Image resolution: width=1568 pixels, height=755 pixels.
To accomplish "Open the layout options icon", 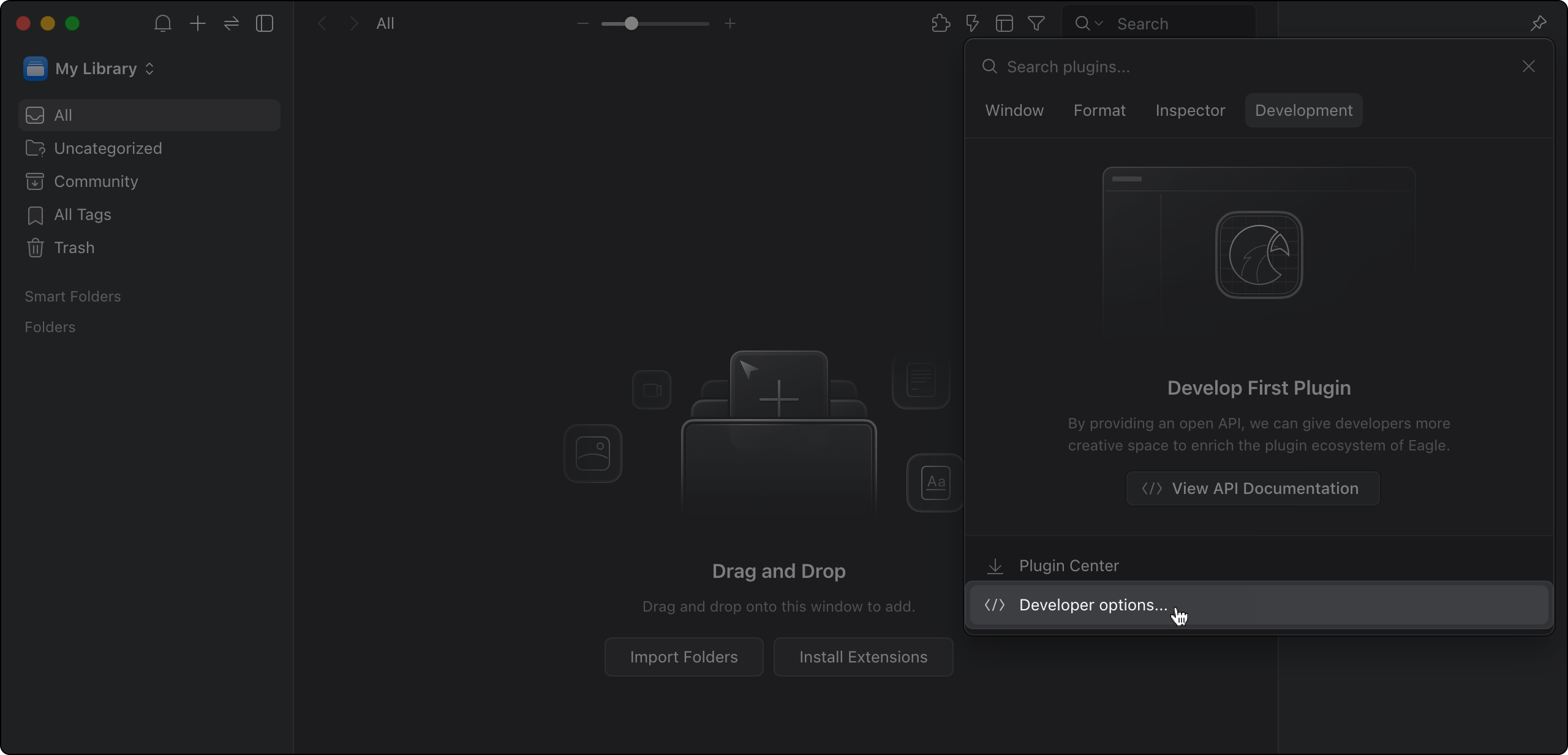I will tap(1004, 24).
